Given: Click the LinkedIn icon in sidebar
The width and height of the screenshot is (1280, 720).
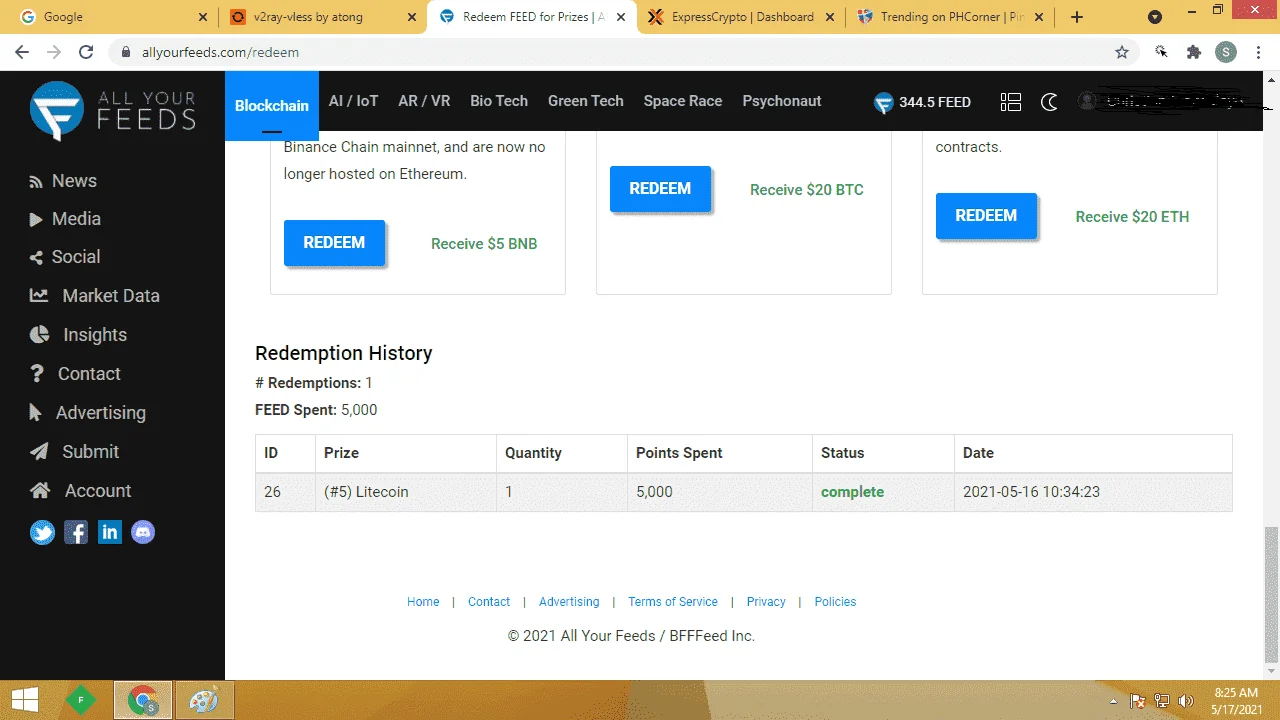Looking at the screenshot, I should point(110,532).
